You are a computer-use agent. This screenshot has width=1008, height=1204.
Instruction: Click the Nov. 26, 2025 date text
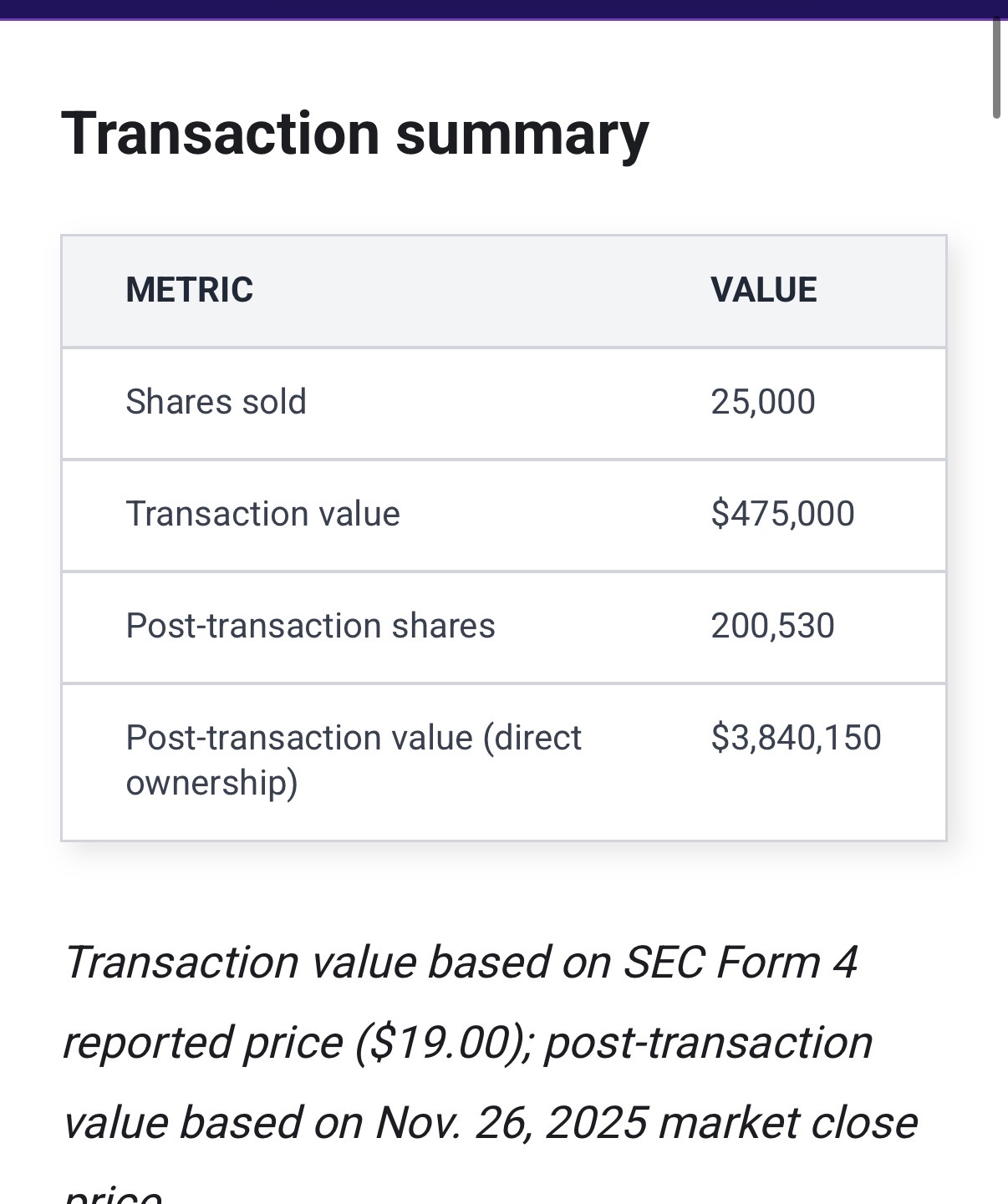pos(511,1122)
